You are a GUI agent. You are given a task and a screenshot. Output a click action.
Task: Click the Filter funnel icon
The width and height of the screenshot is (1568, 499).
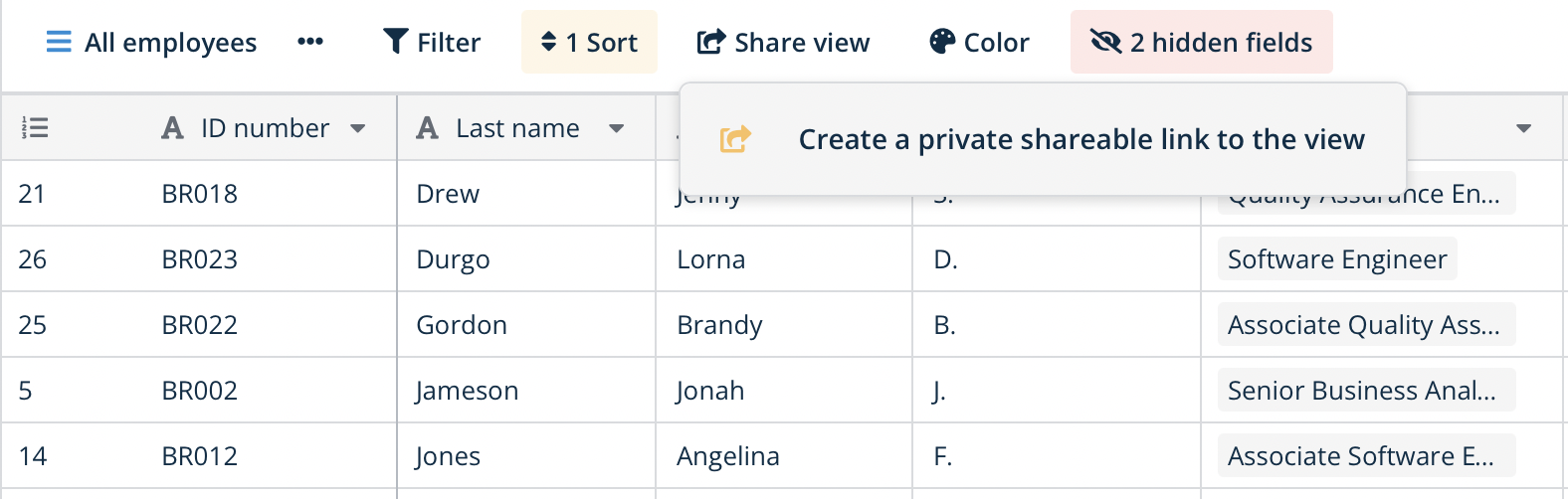pyautogui.click(x=396, y=42)
